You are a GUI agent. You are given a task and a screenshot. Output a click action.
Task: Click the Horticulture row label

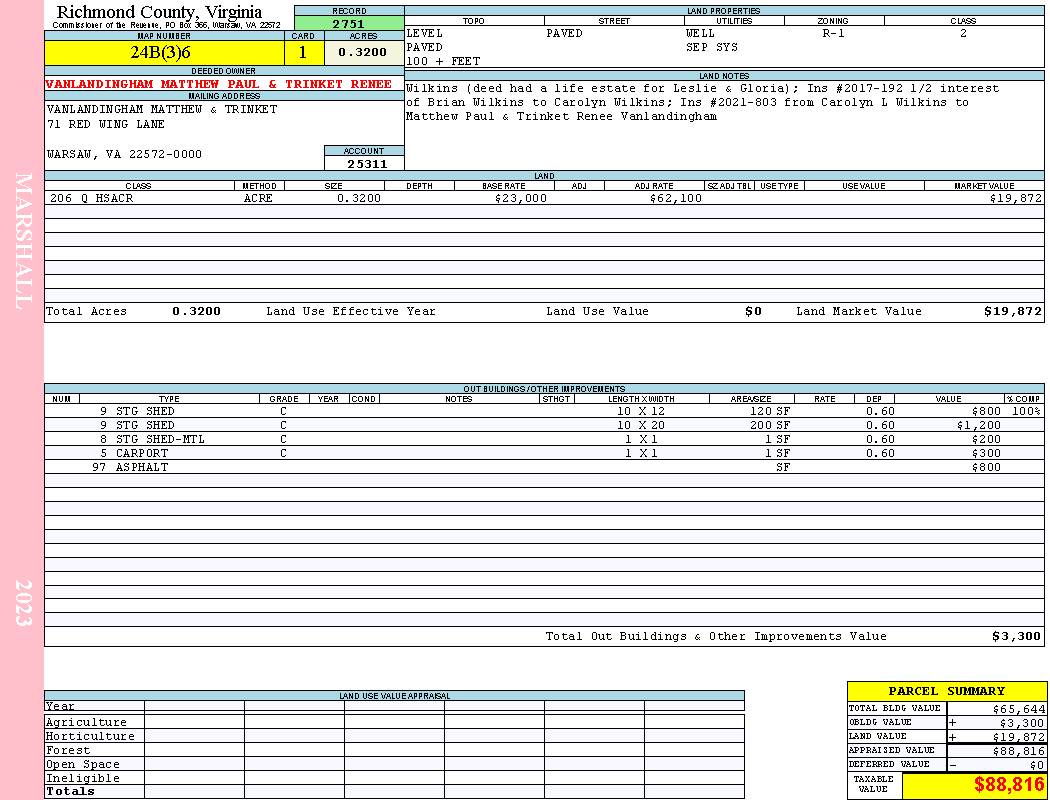(x=90, y=736)
